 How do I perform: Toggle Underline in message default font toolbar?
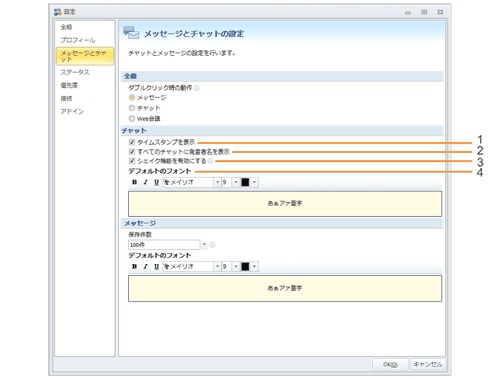tap(156, 267)
